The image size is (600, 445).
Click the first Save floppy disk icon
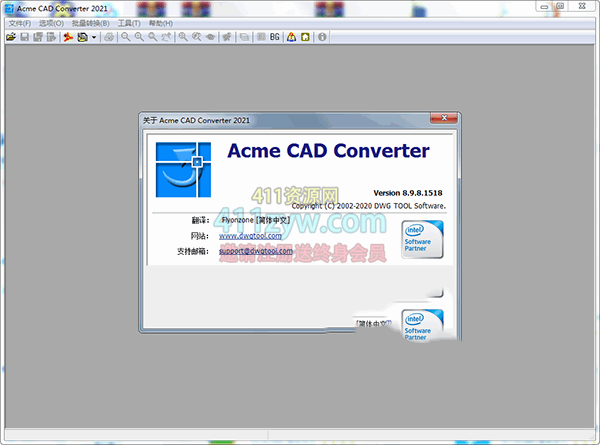[x=25, y=37]
